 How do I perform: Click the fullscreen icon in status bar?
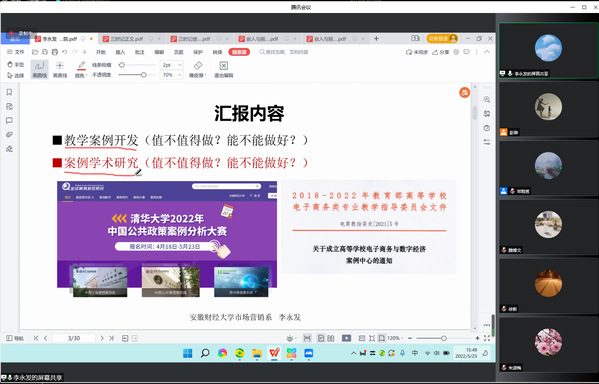pos(487,338)
